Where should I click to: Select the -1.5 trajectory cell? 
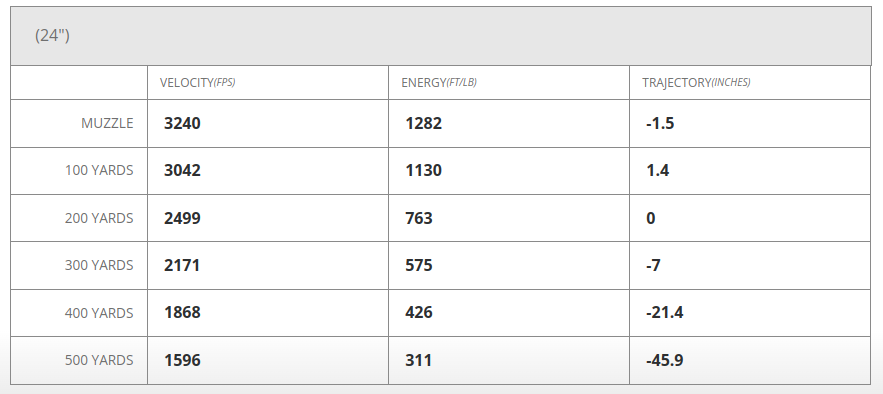660,123
